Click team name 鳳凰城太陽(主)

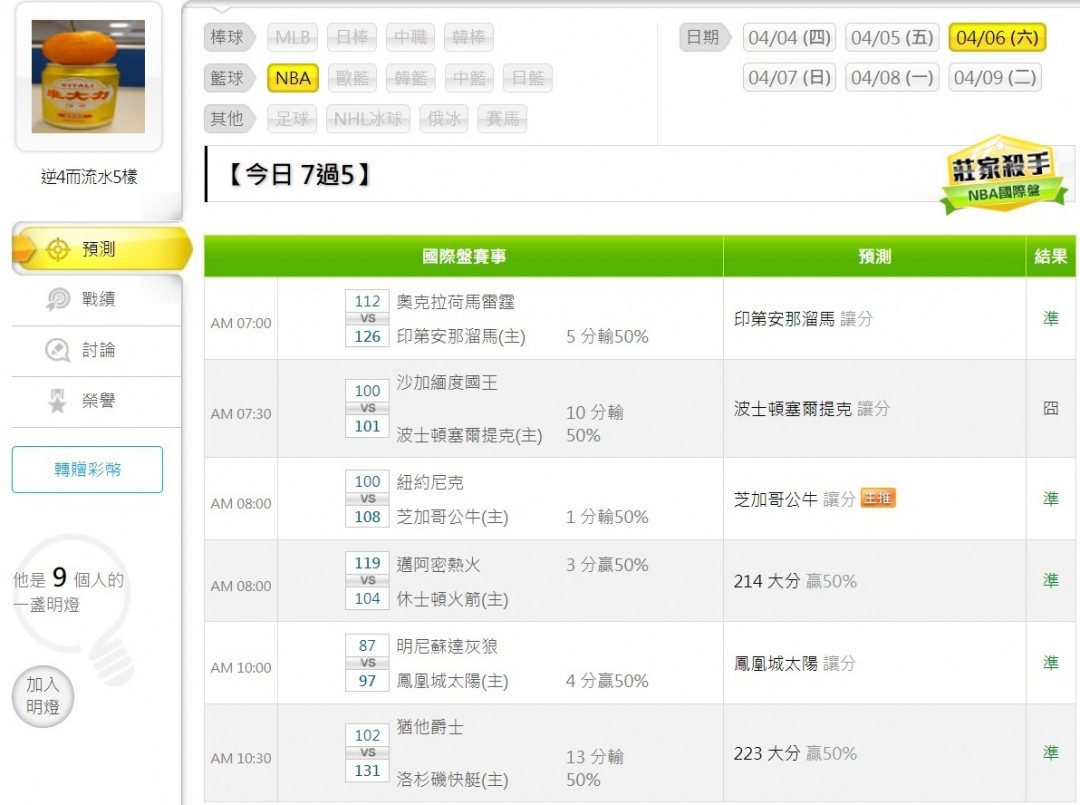click(452, 680)
